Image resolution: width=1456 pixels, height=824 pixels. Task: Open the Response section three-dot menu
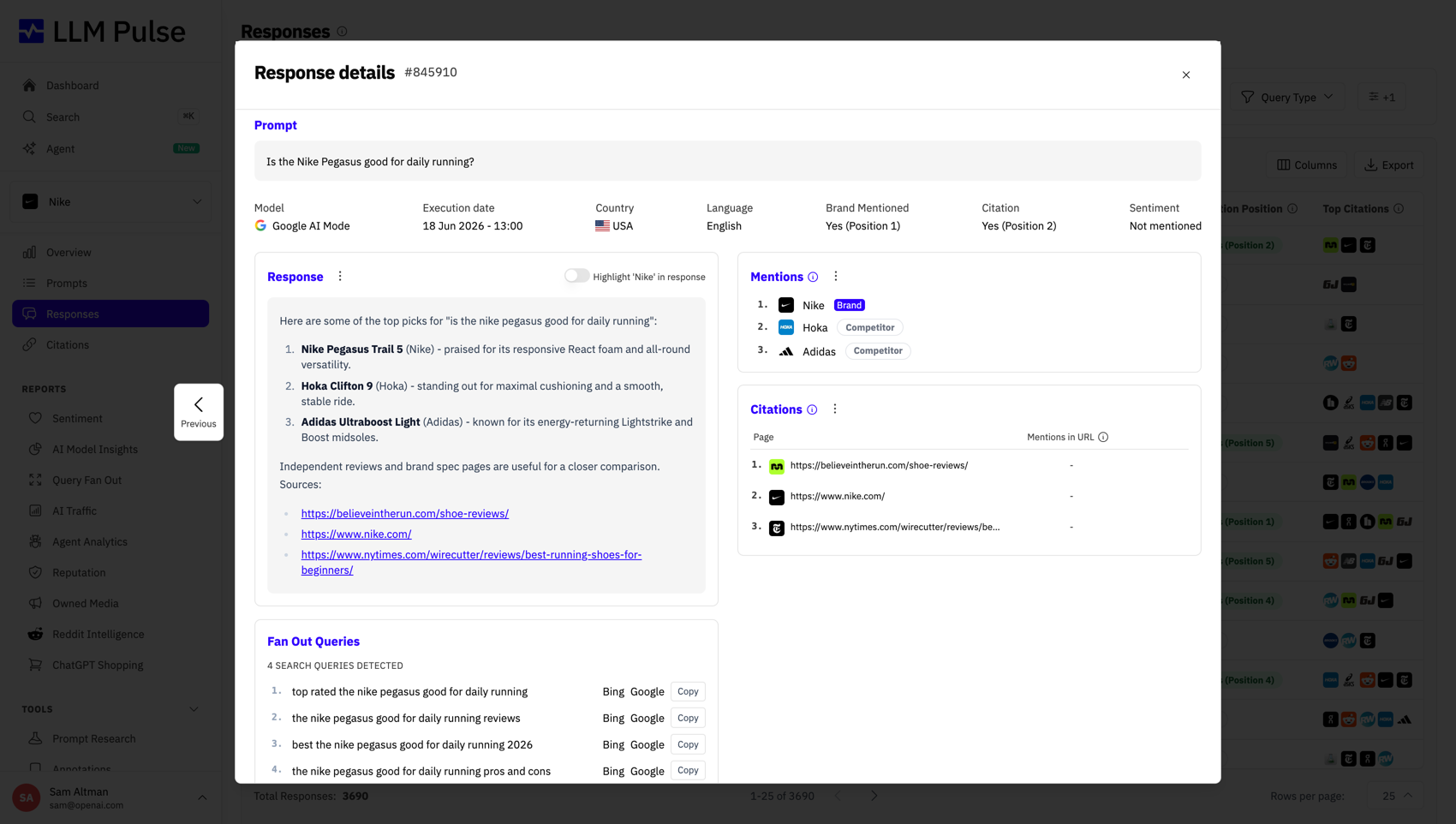pos(340,277)
